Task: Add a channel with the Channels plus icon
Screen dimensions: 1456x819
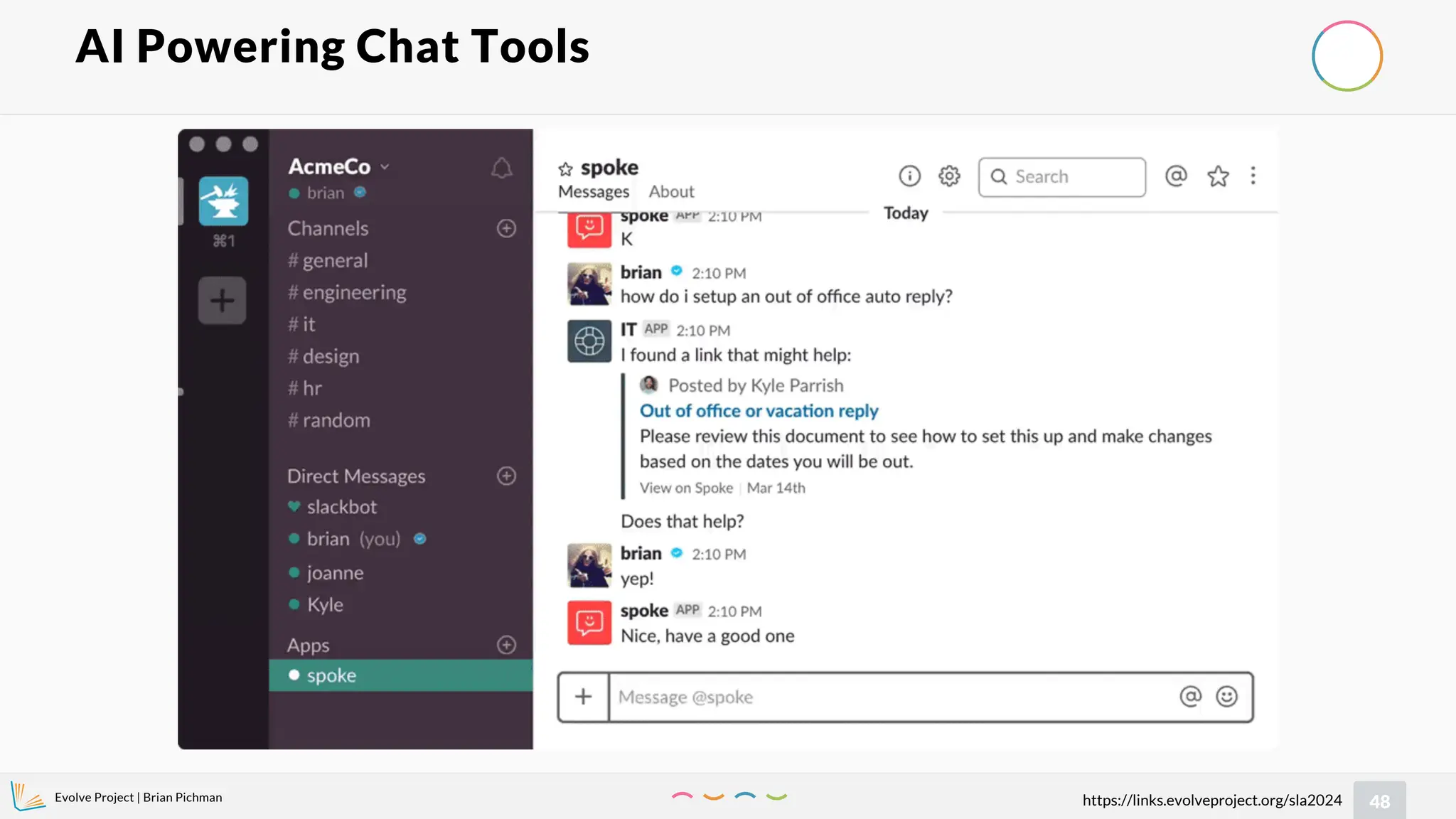Action: (x=506, y=228)
